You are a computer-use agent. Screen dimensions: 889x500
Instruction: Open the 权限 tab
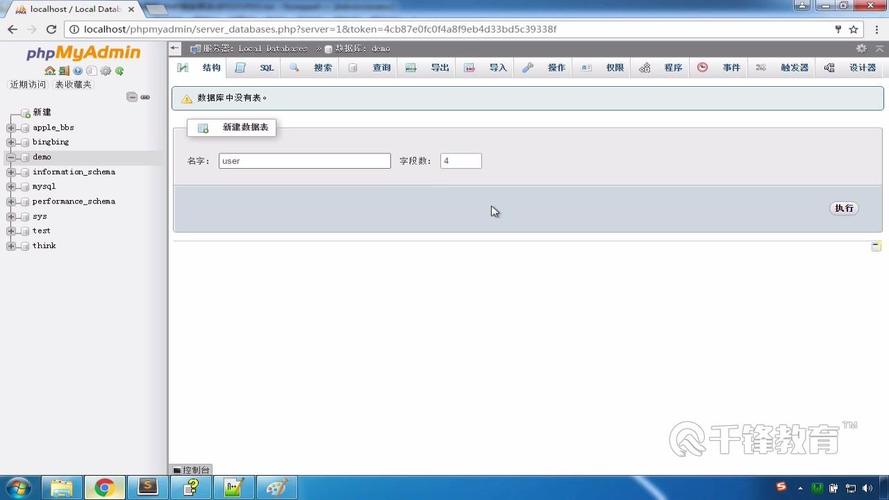(x=603, y=67)
